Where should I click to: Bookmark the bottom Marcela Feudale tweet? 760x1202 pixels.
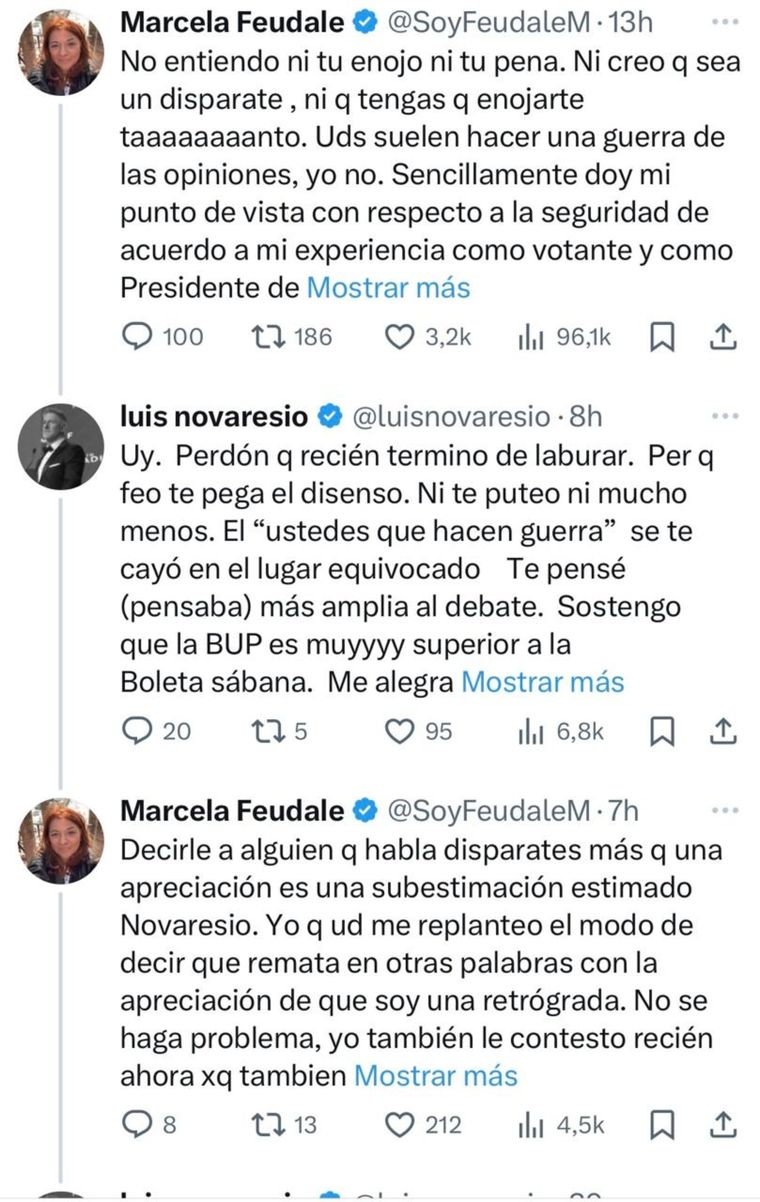[x=659, y=1125]
